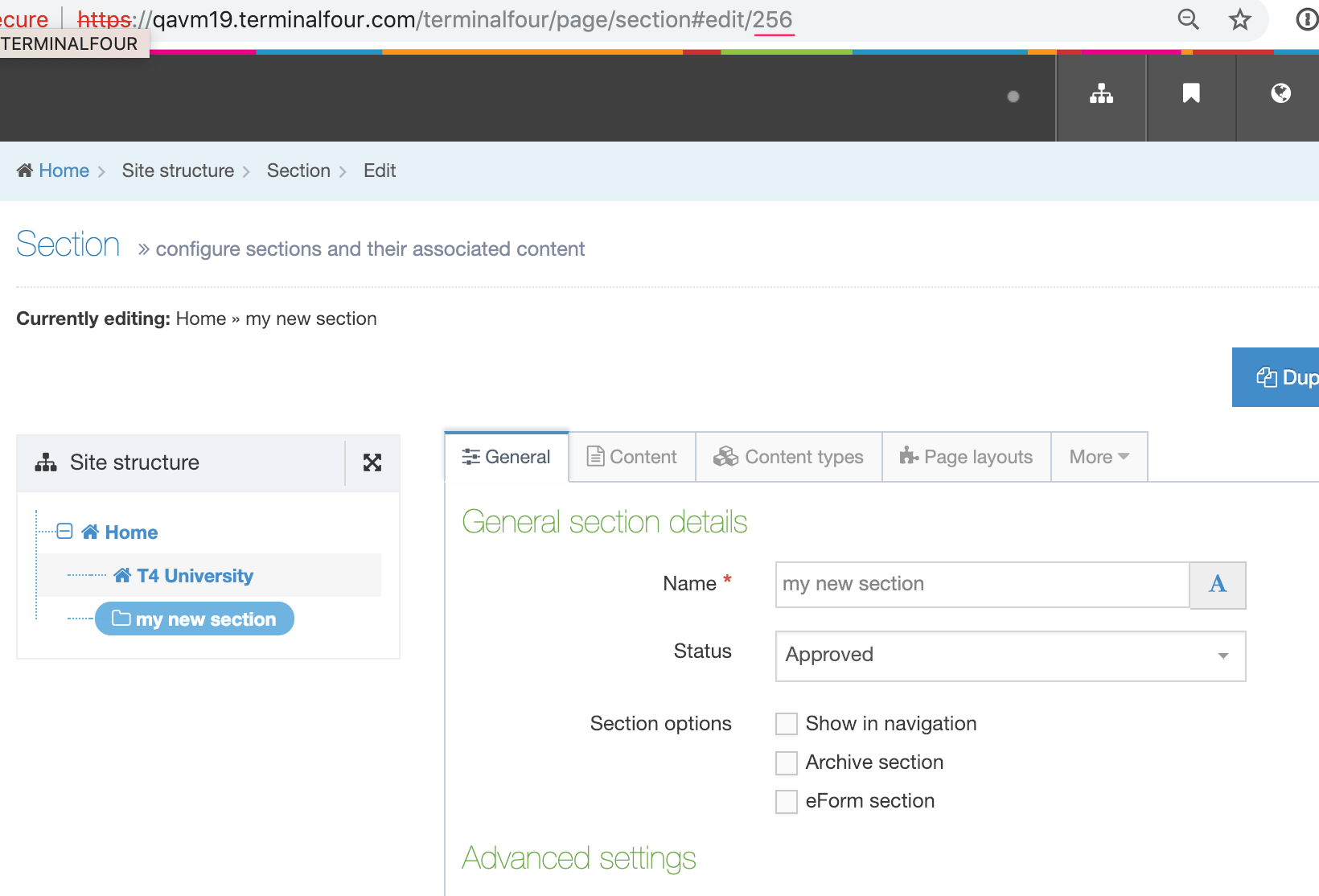Click the letter A button beside Name
The image size is (1319, 896).
[x=1218, y=585]
